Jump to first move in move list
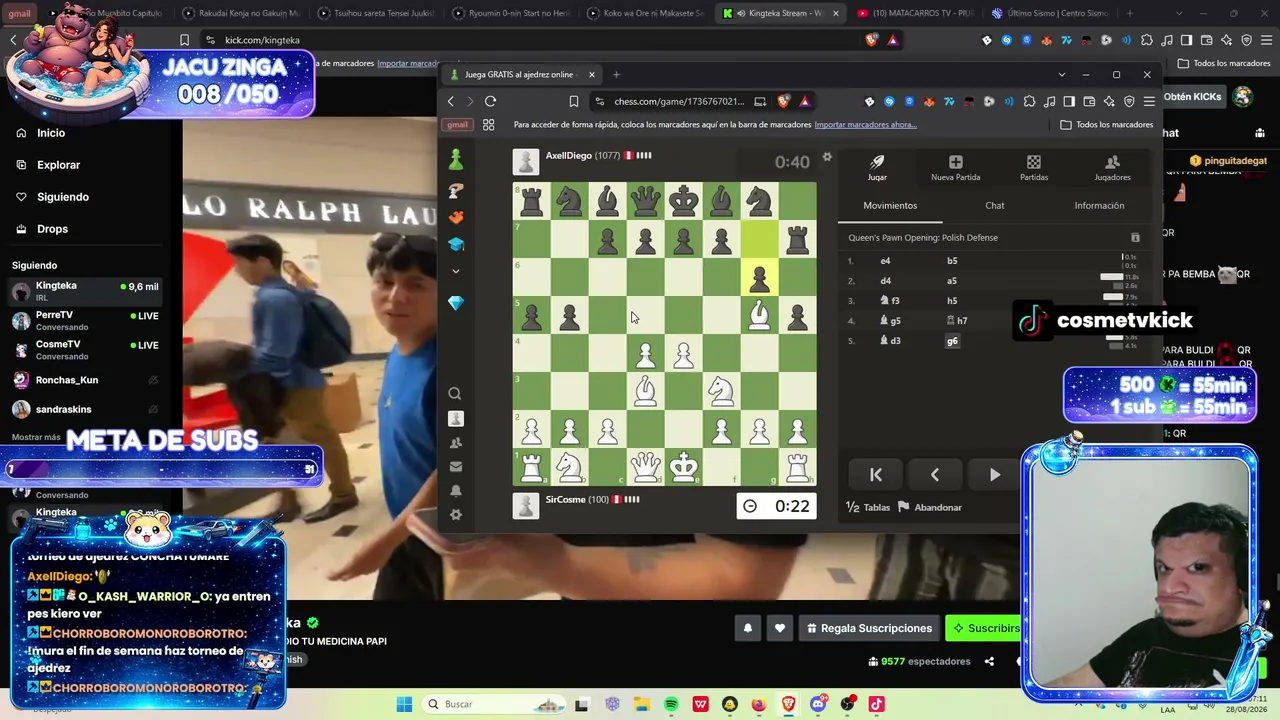Viewport: 1280px width, 720px height. pyautogui.click(x=876, y=475)
